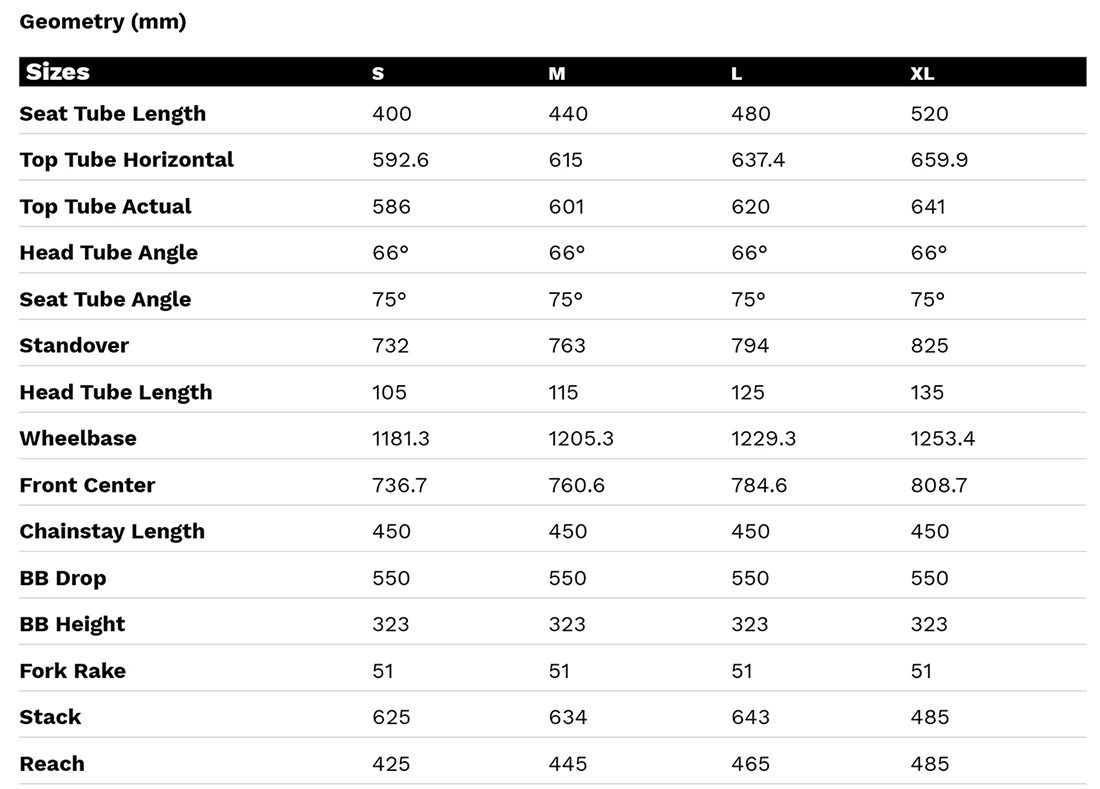Click the "Chainstay Length" row label
The width and height of the screenshot is (1100, 789).
pos(112,532)
